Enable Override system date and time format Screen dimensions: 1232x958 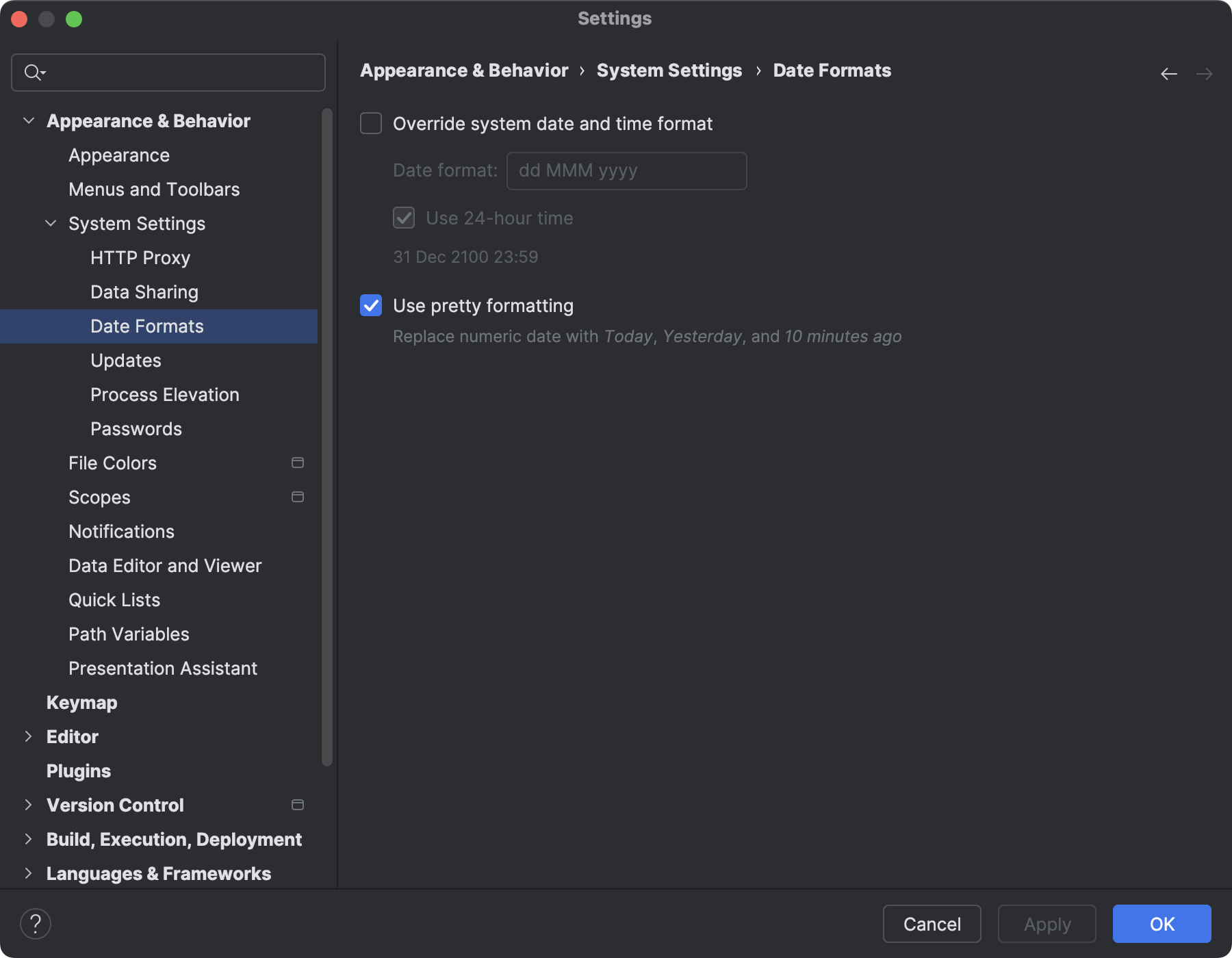370,123
